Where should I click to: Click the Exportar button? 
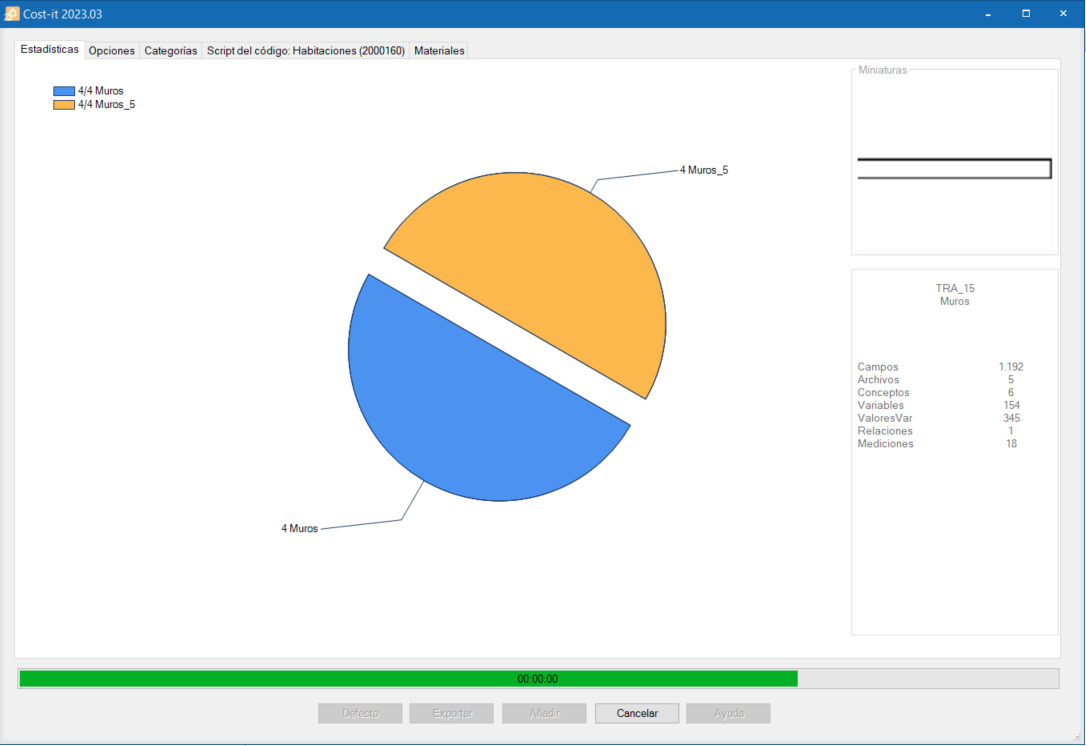pos(452,713)
